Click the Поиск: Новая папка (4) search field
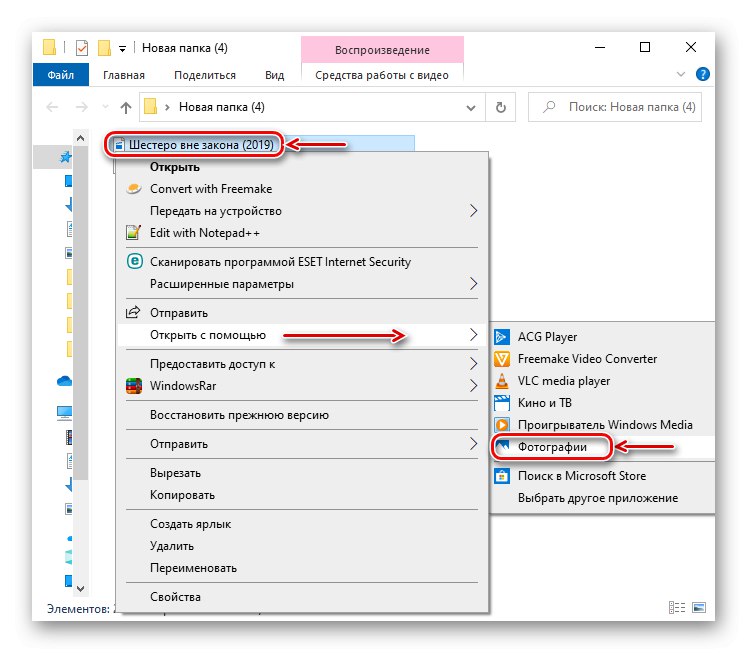The image size is (747, 653). 615,107
